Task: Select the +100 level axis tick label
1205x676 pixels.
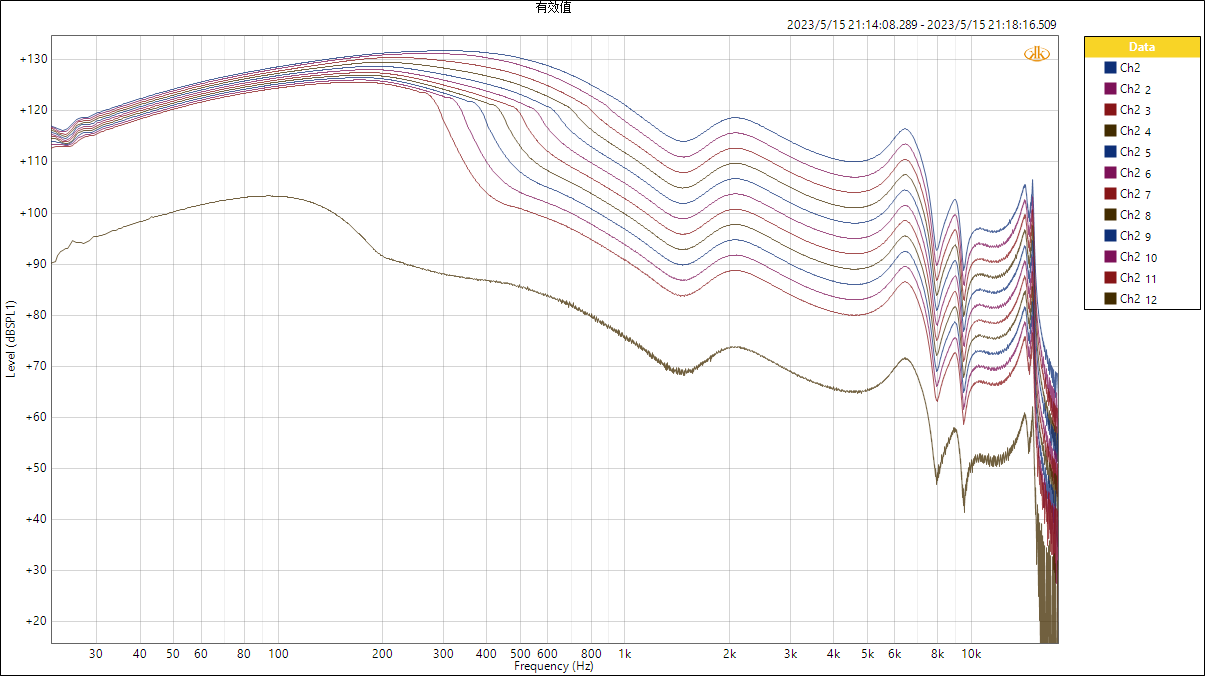Action: 33,213
